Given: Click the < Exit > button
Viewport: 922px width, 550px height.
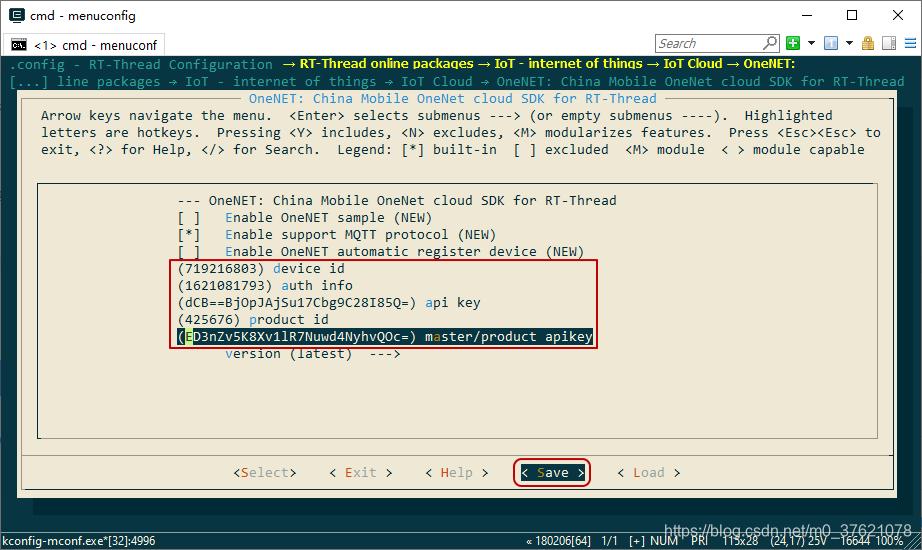Looking at the screenshot, I should tap(360, 473).
